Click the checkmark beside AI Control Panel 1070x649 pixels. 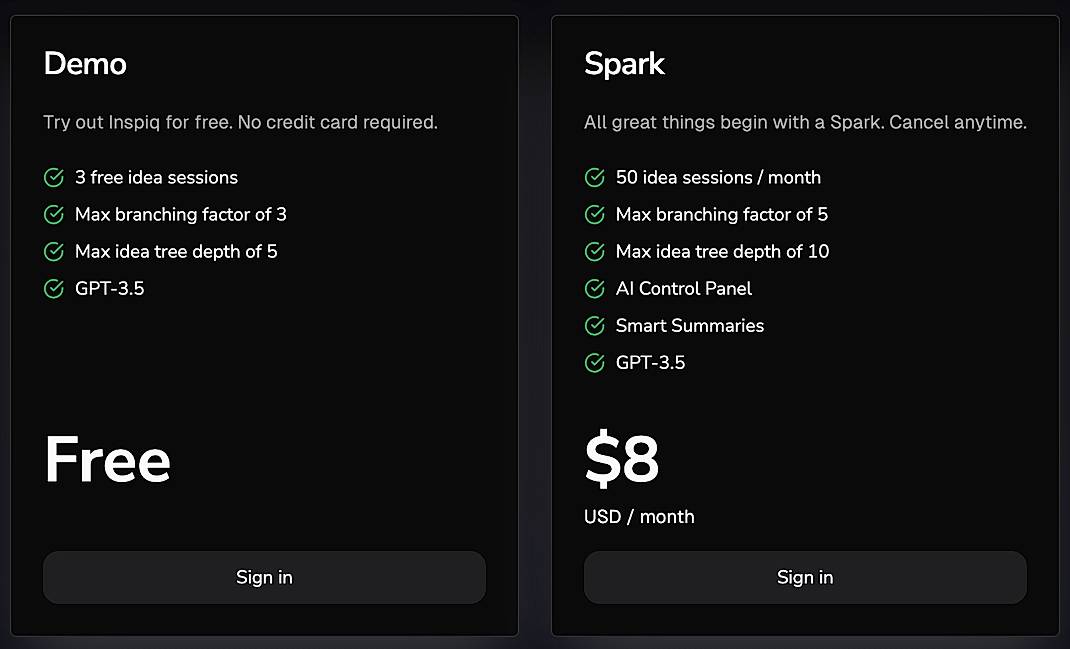pyautogui.click(x=595, y=288)
